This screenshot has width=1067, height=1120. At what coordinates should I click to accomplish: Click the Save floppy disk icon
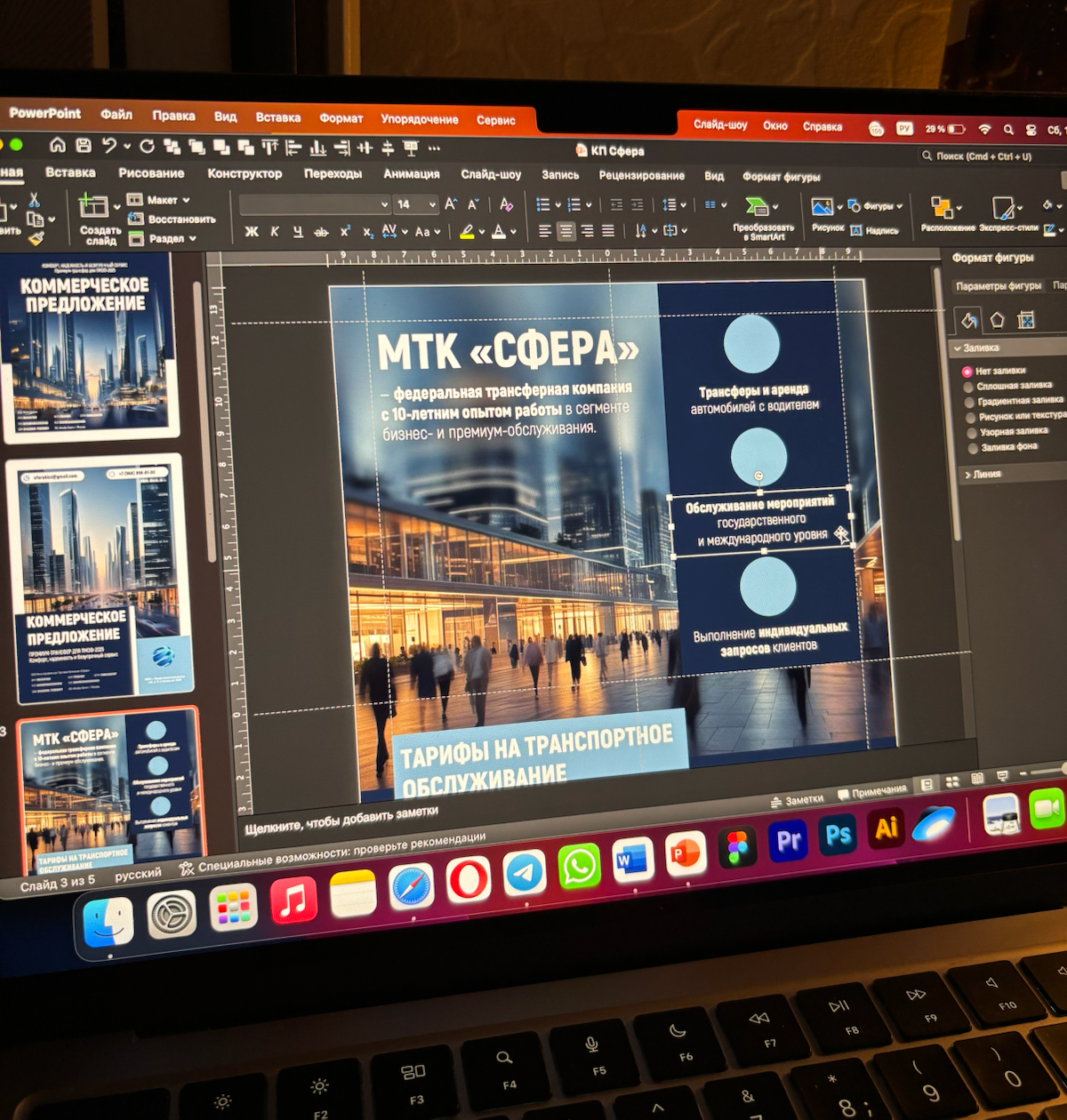coord(84,145)
